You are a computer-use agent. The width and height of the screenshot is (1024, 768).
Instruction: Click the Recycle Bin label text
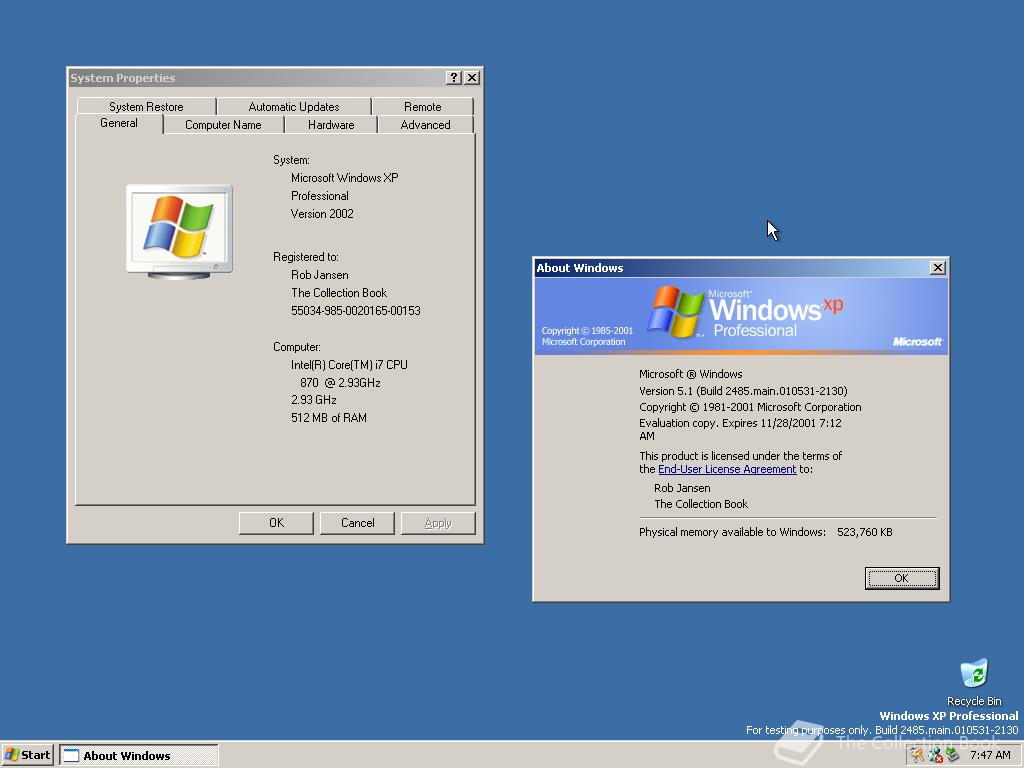pos(974,701)
